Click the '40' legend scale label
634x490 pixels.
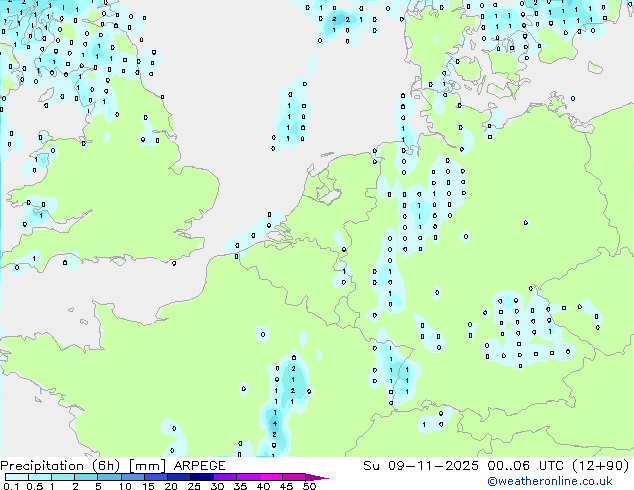click(263, 486)
